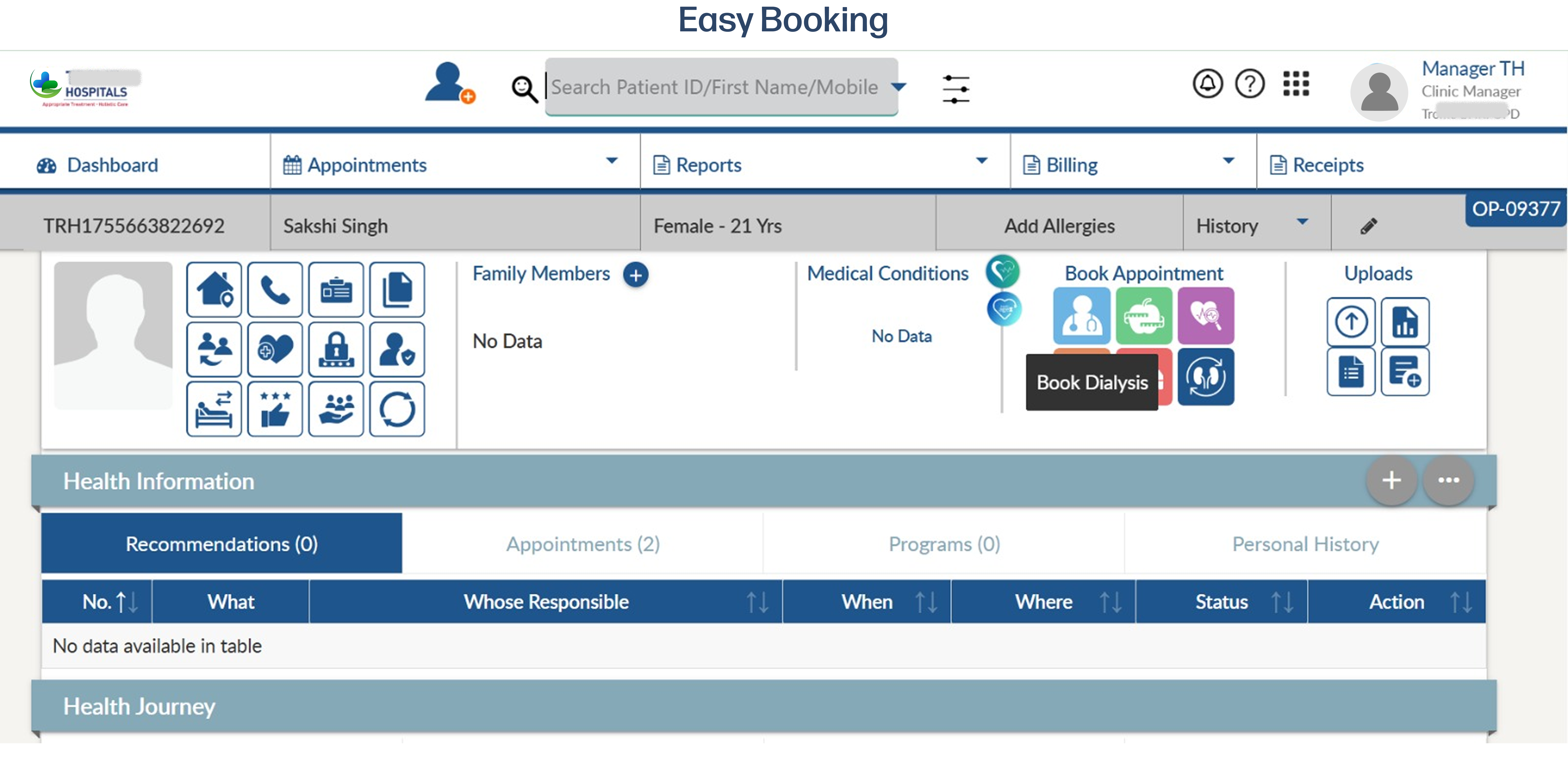The width and height of the screenshot is (1568, 757).
Task: Focus the Search Patient ID input field
Action: 721,87
